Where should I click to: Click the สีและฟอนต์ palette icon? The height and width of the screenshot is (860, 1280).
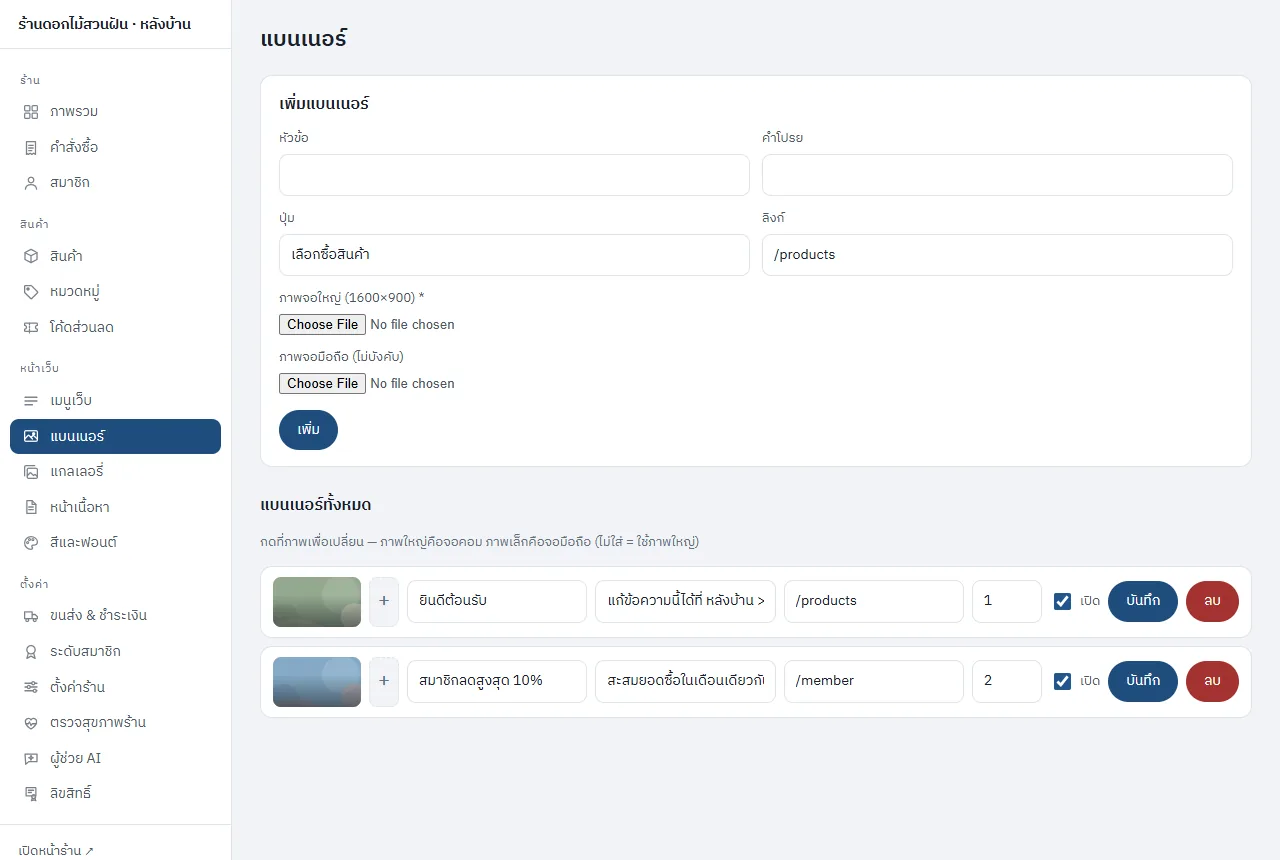[31, 542]
